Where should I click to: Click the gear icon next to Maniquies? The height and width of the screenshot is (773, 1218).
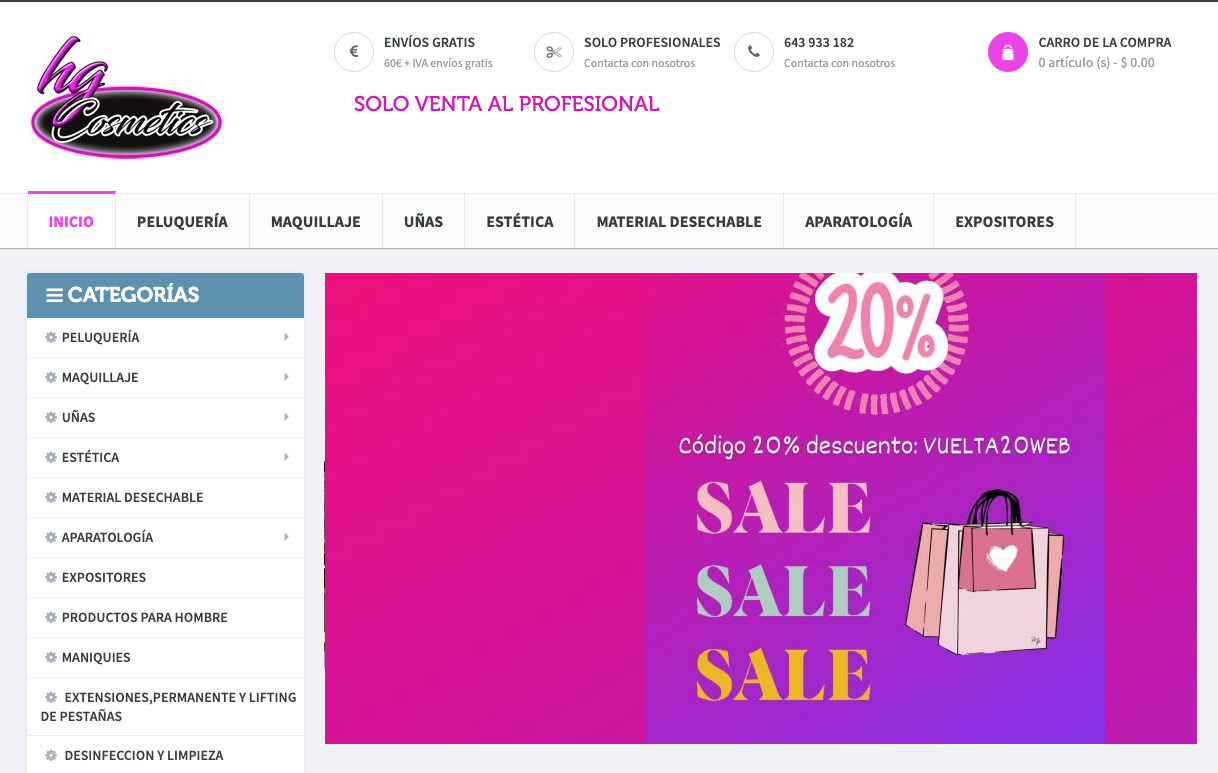51,657
